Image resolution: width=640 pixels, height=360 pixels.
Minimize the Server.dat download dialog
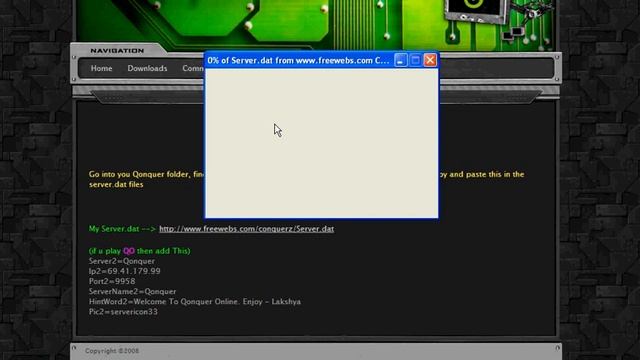tap(400, 60)
